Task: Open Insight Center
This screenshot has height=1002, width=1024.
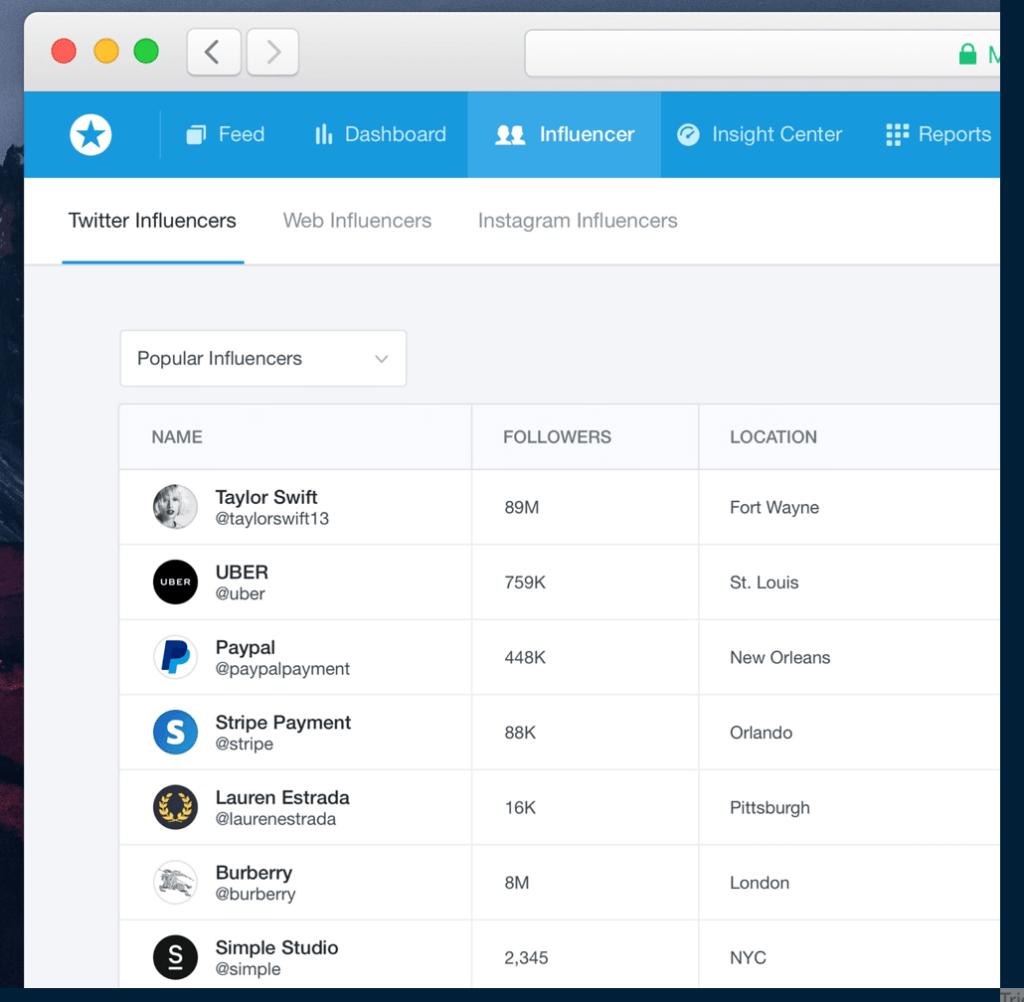Action: click(760, 135)
